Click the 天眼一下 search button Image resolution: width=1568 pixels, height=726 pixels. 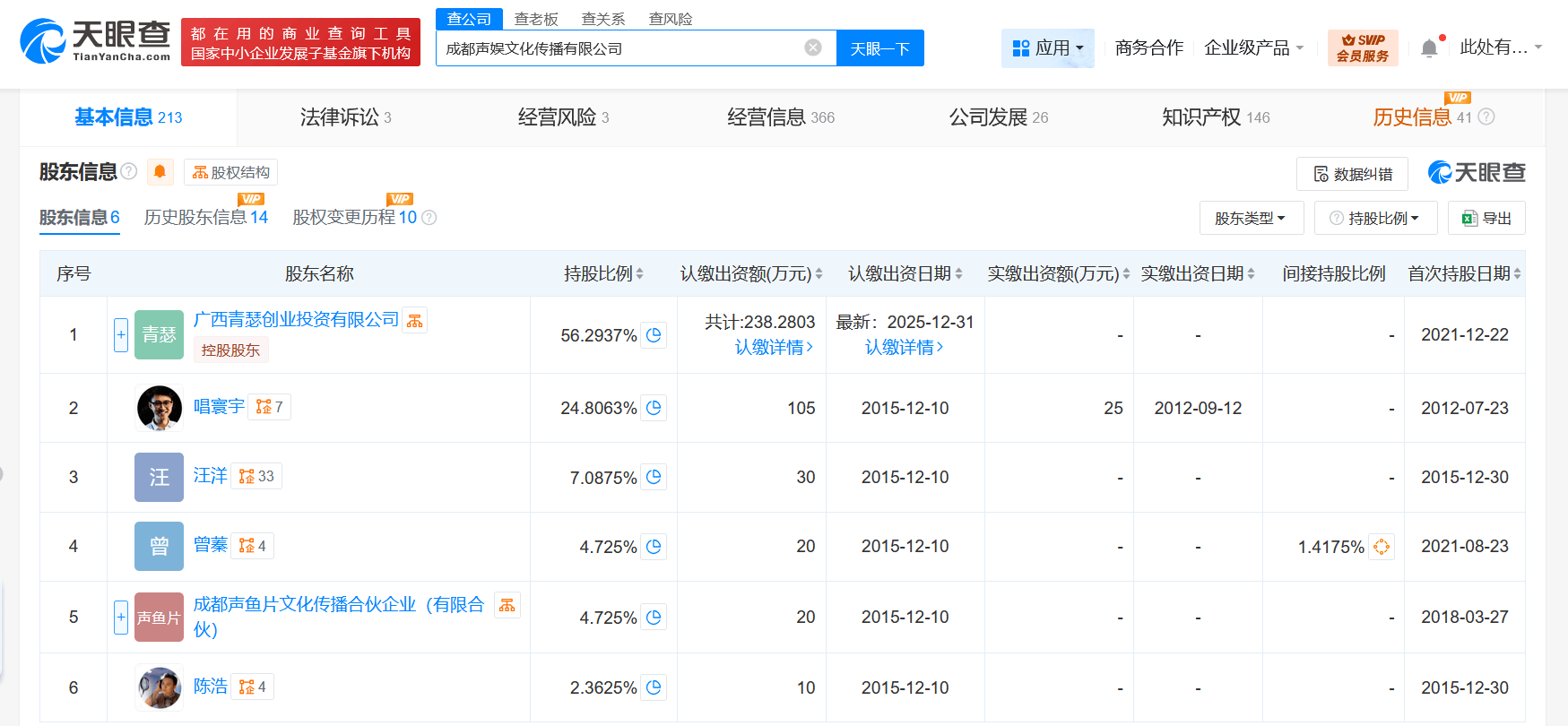click(879, 48)
